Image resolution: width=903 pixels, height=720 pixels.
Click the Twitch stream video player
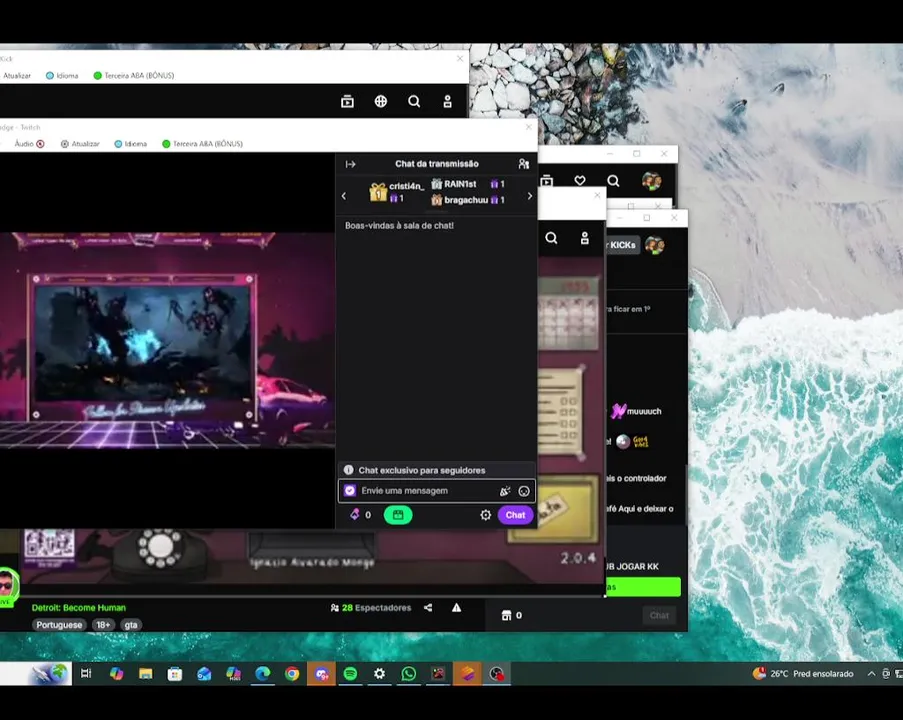pyautogui.click(x=168, y=340)
